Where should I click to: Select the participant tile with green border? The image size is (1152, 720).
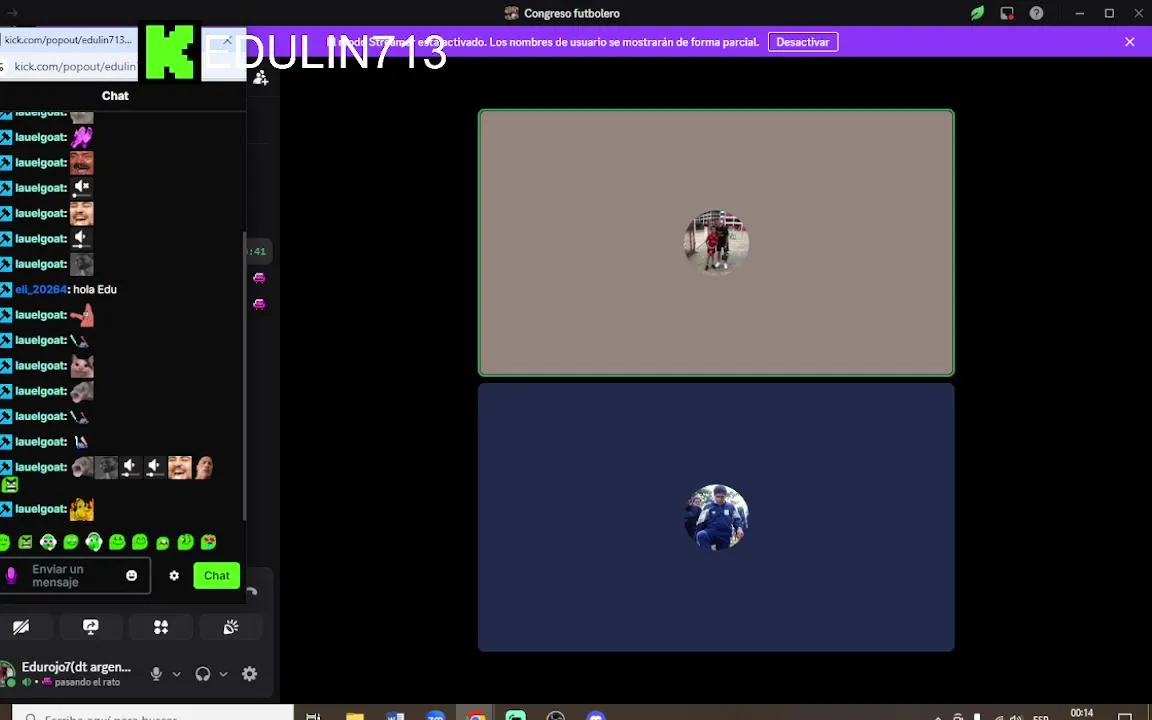point(716,242)
